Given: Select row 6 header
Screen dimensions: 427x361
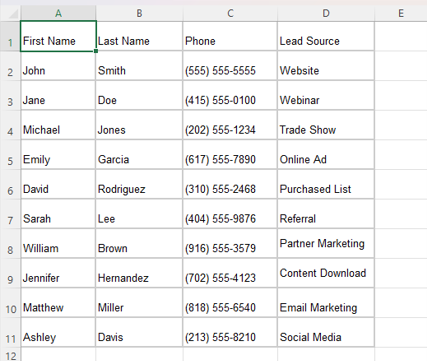Looking at the screenshot, I should 10,184.
